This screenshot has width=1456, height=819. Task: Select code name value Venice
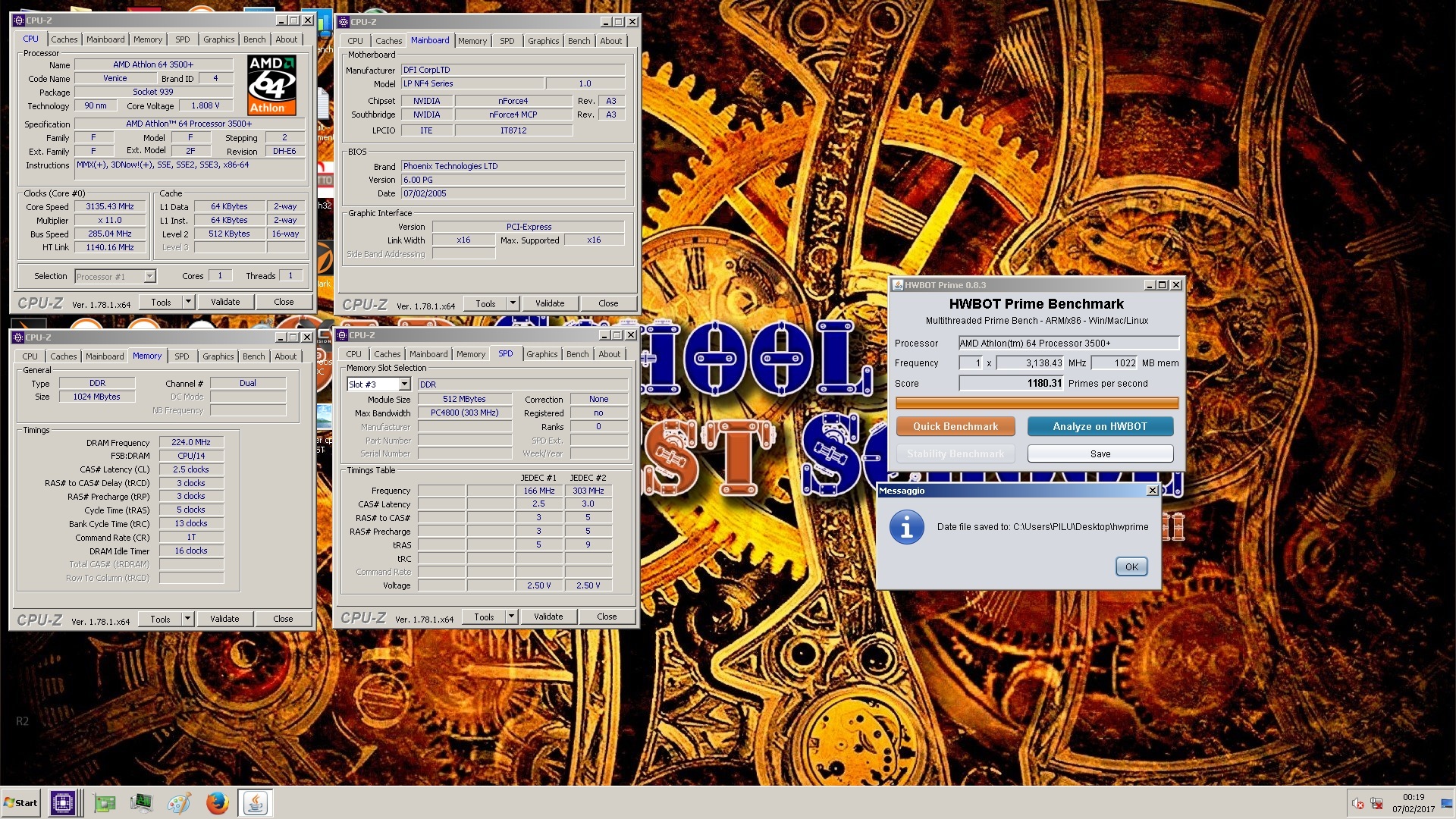click(x=115, y=78)
